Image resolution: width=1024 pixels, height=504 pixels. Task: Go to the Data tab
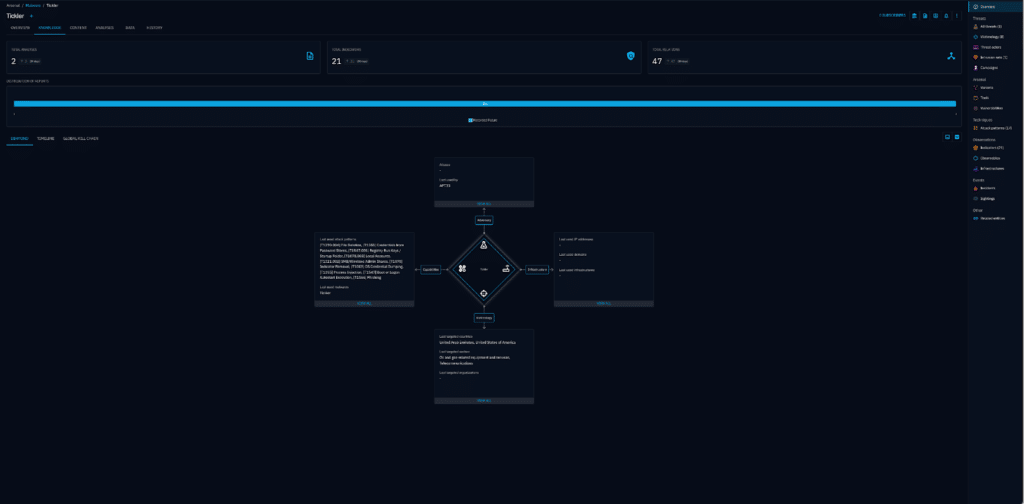click(130, 28)
